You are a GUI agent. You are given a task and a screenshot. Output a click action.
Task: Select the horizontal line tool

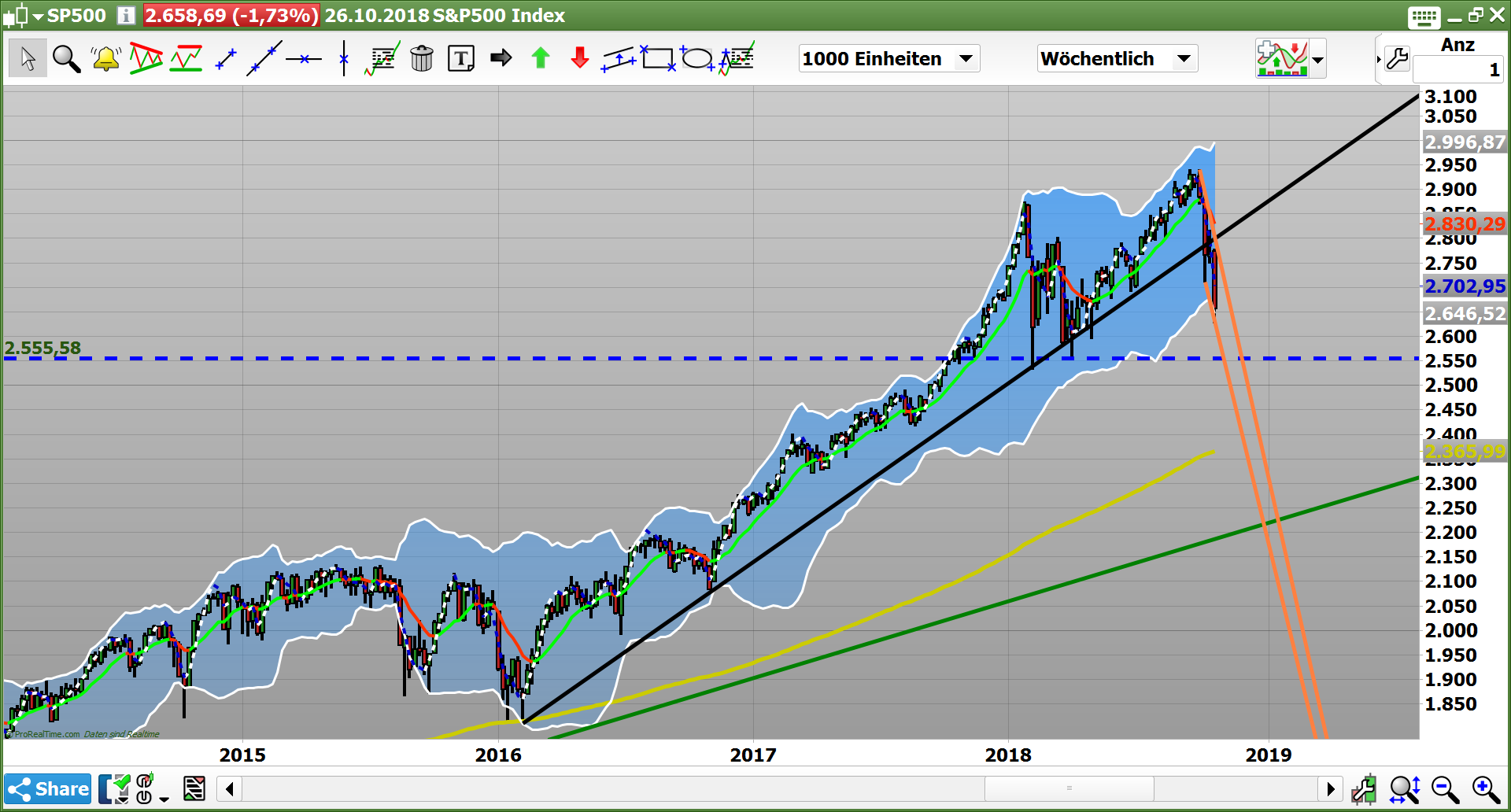coord(304,59)
